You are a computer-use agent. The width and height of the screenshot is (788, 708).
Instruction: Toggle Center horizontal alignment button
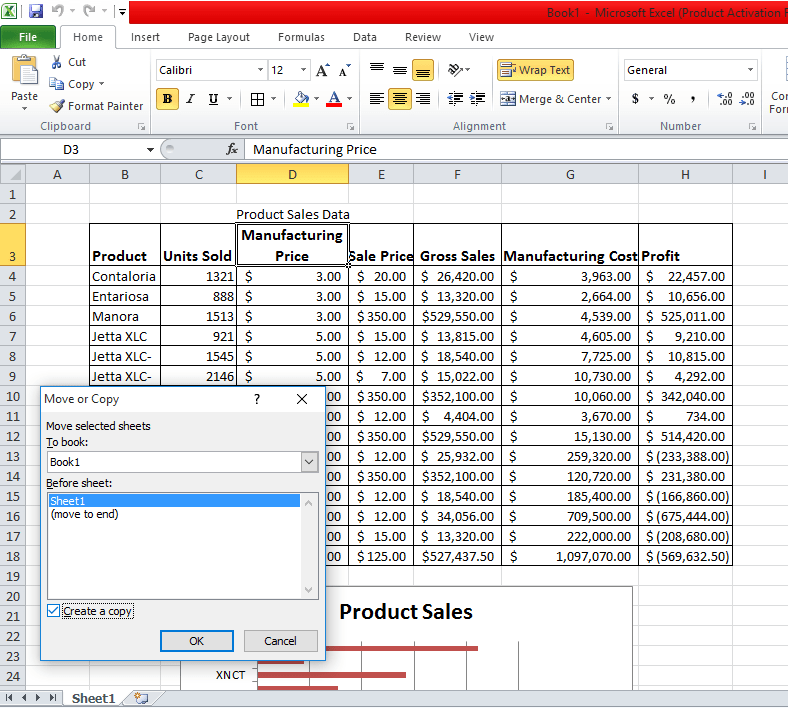400,99
